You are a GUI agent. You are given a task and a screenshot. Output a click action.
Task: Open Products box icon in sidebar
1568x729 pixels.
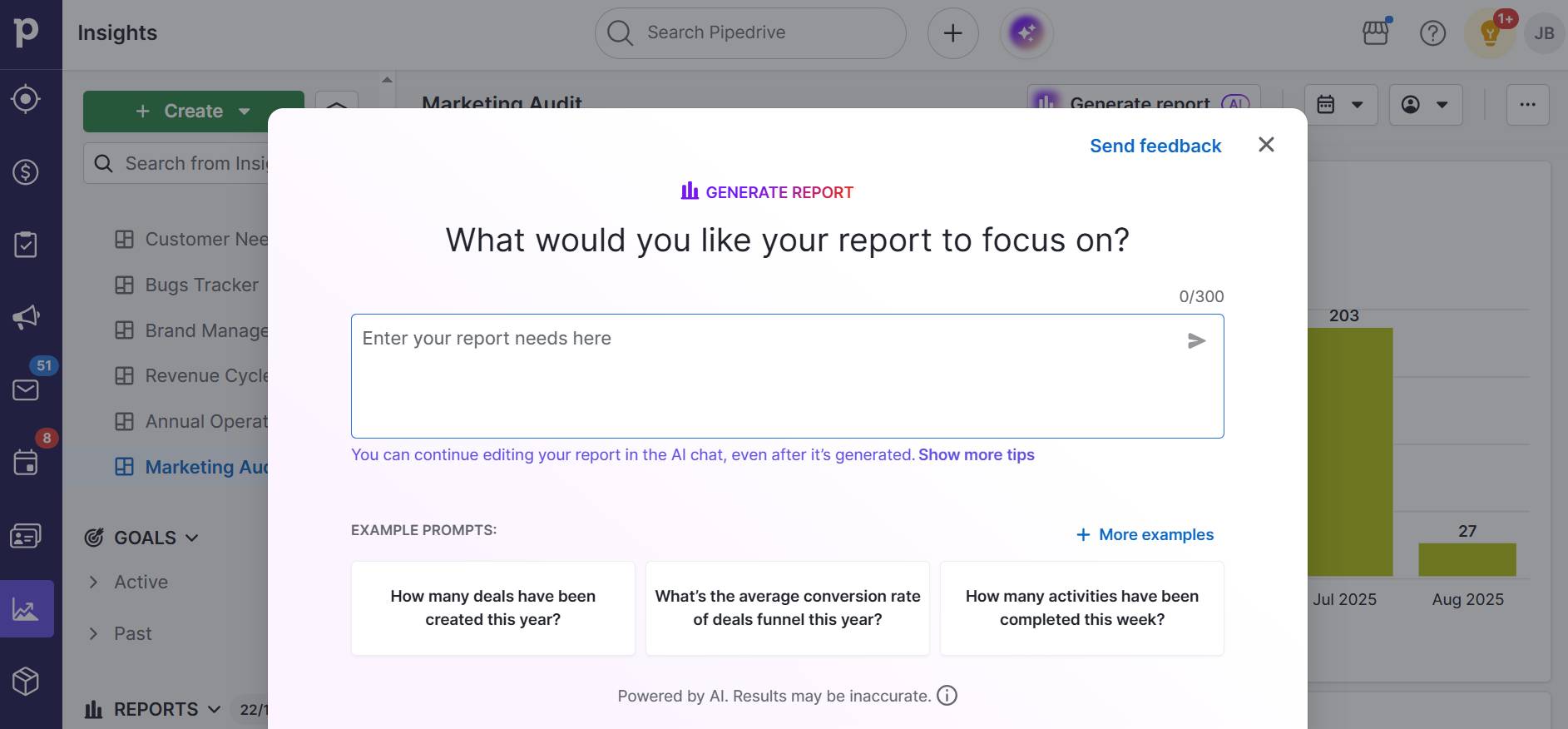point(26,682)
